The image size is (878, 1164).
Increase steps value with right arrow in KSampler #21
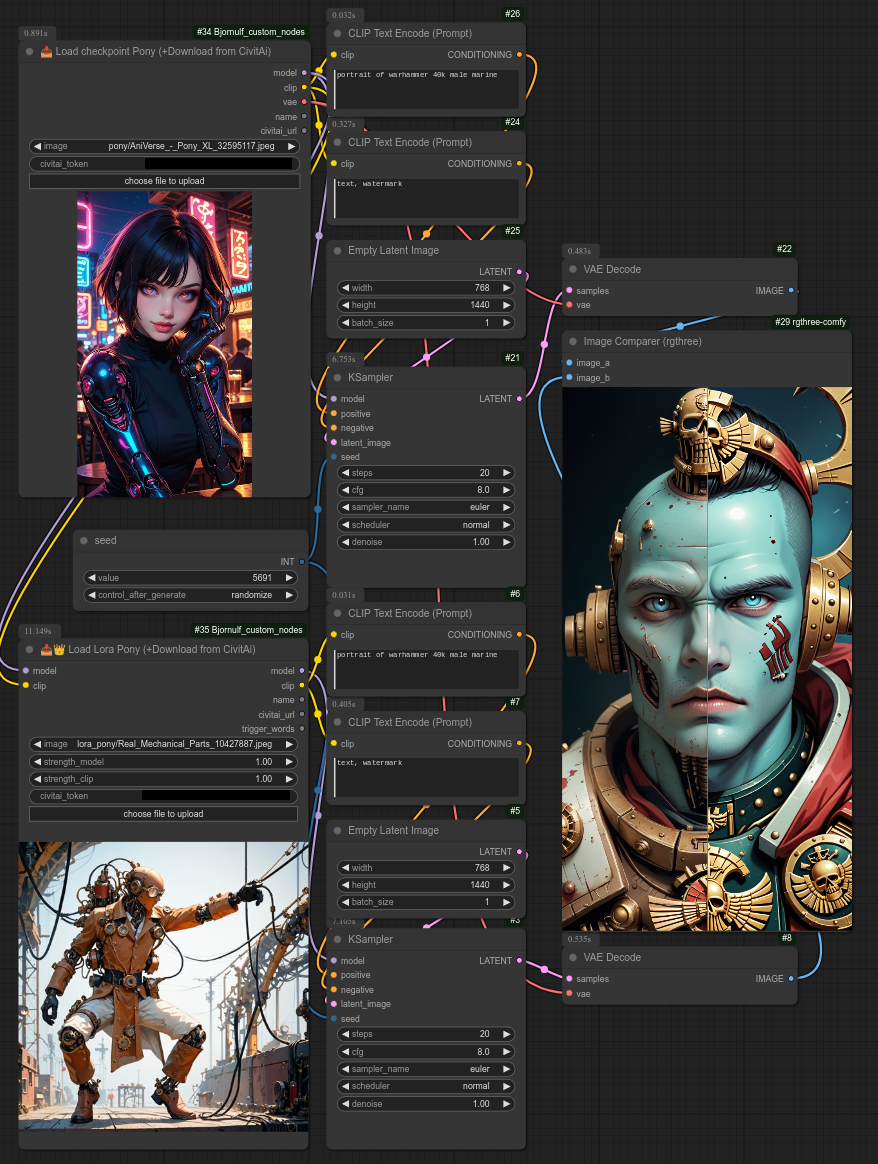pyautogui.click(x=506, y=473)
